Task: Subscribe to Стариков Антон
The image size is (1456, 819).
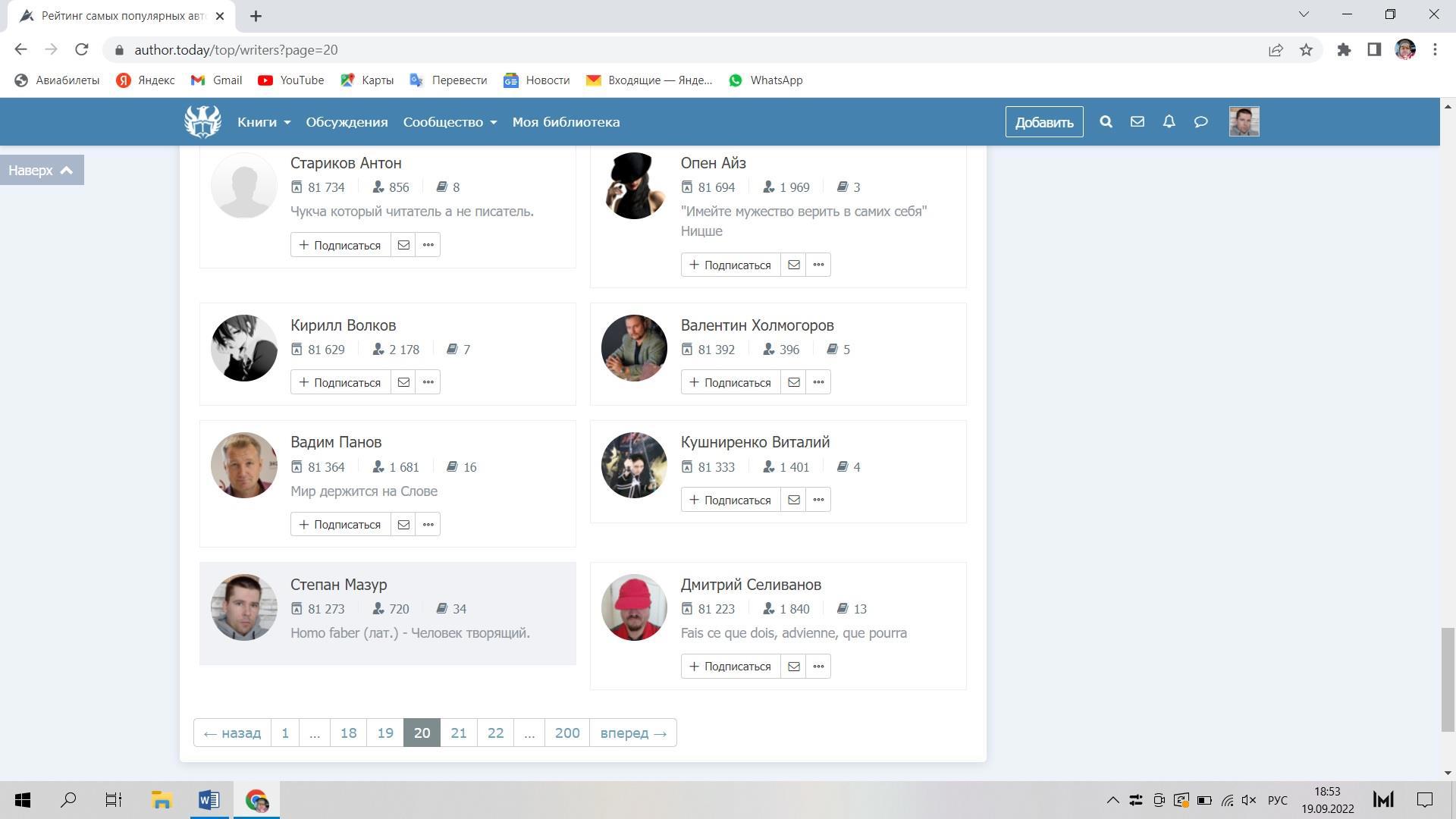Action: click(340, 245)
